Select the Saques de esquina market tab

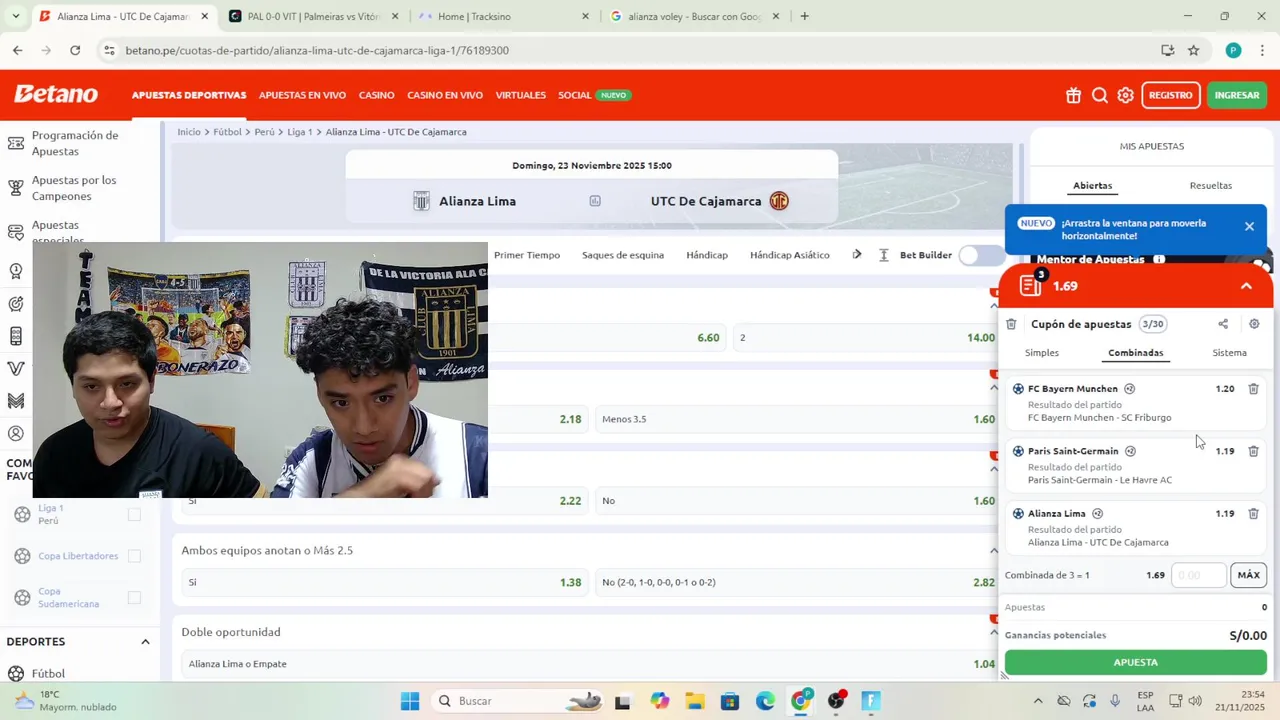(623, 255)
